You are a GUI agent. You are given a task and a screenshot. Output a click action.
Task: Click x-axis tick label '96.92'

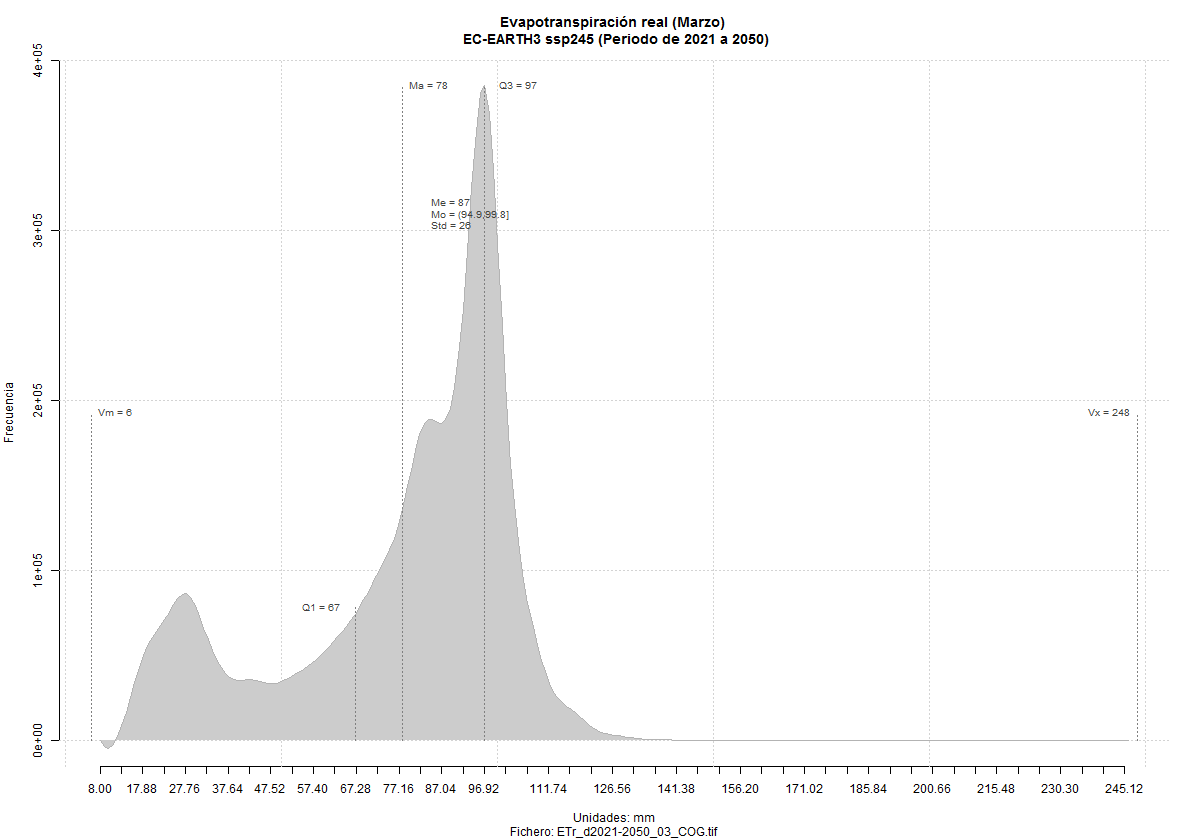483,789
